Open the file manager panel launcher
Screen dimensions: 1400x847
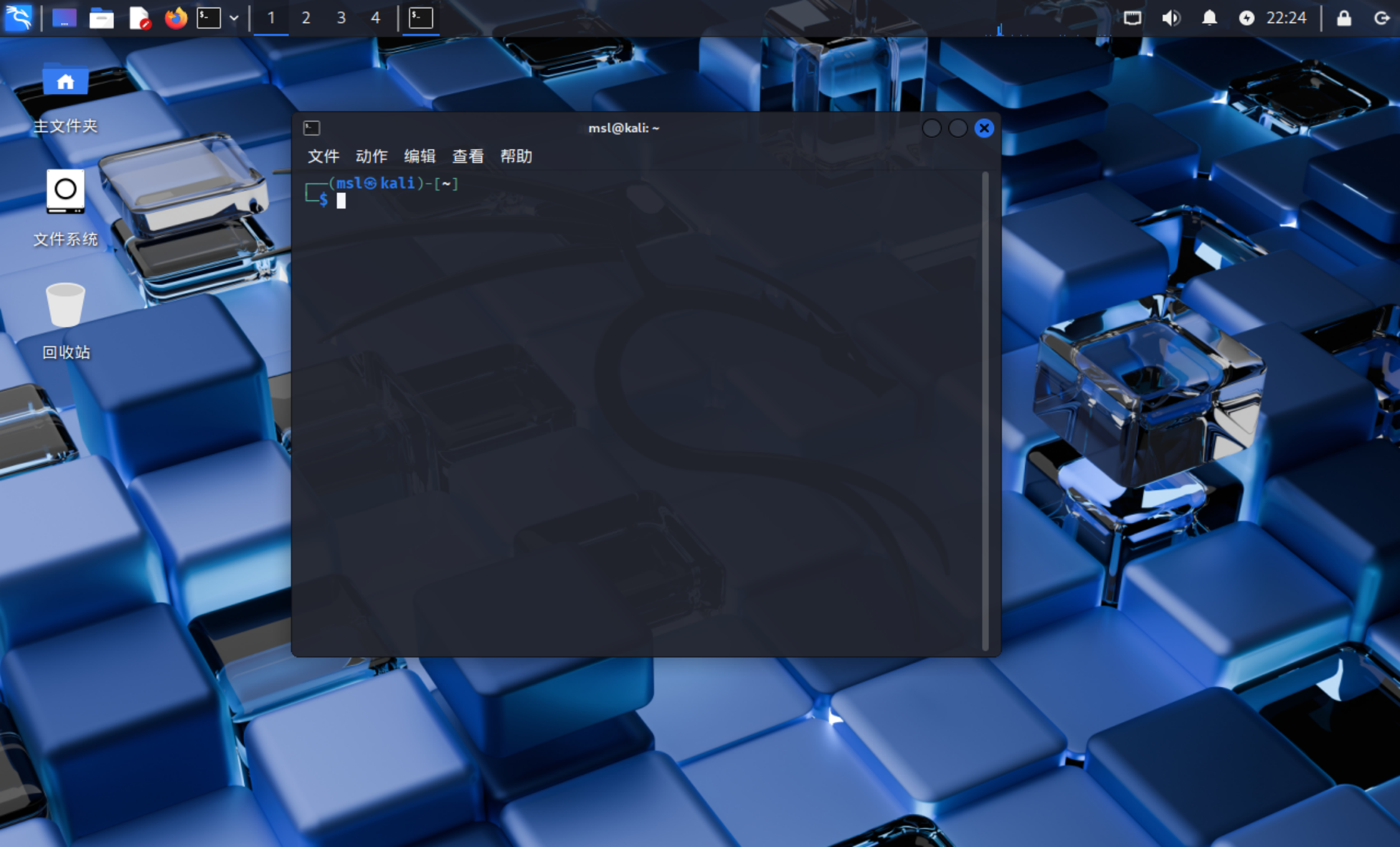pyautogui.click(x=101, y=17)
